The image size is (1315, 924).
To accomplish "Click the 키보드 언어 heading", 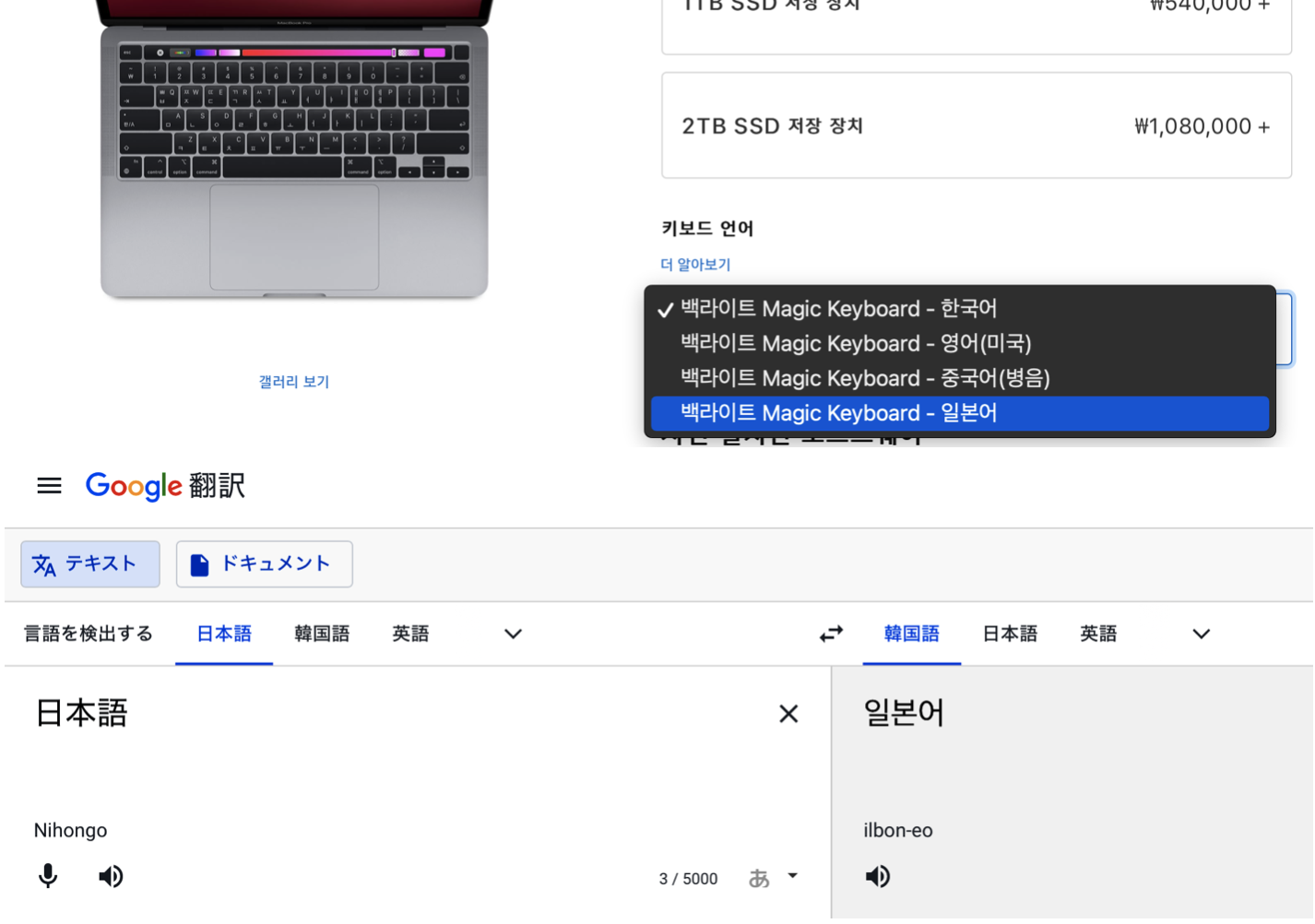I will (707, 229).
